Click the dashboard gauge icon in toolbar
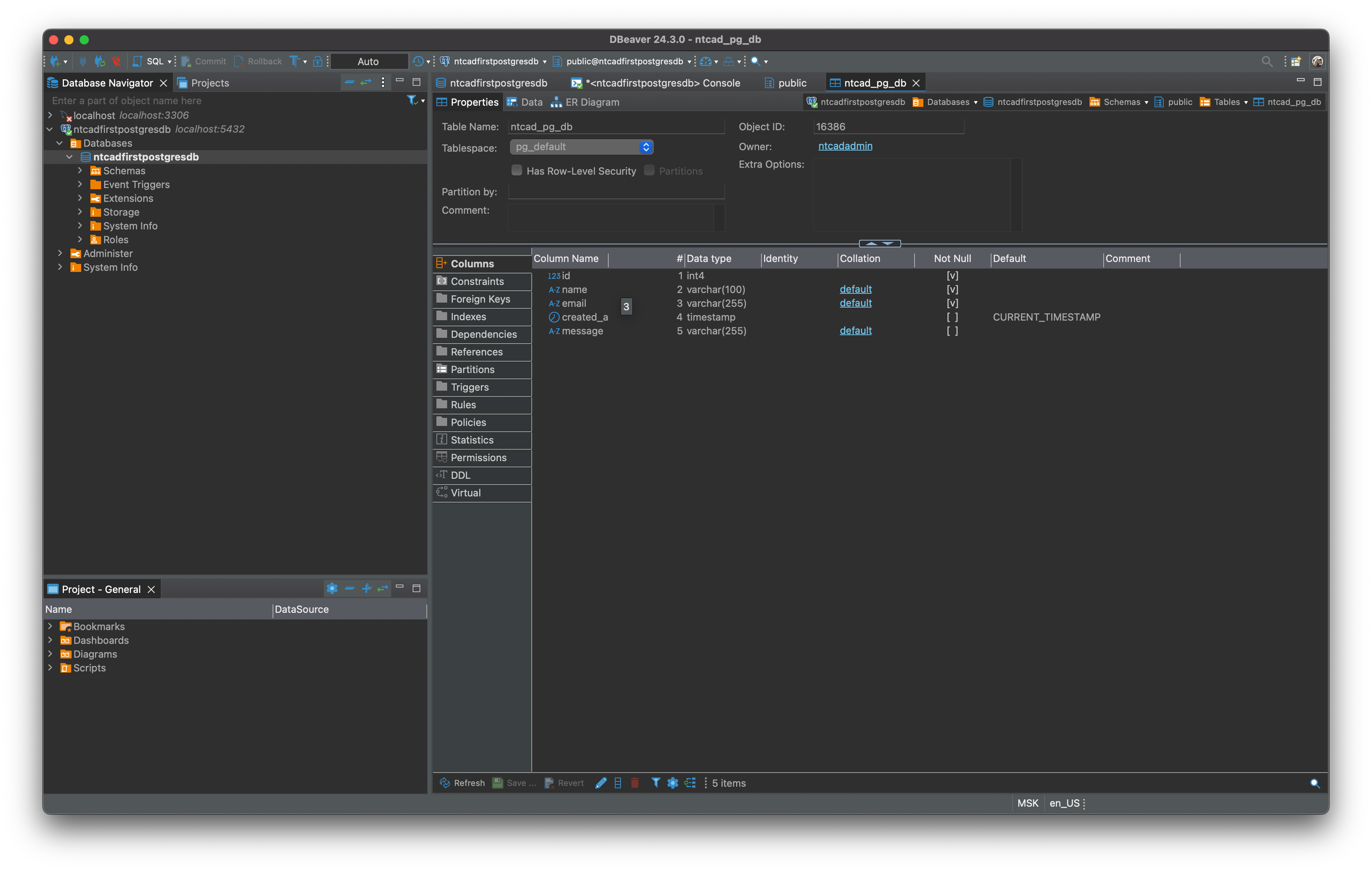The width and height of the screenshot is (1372, 871). (x=706, y=61)
